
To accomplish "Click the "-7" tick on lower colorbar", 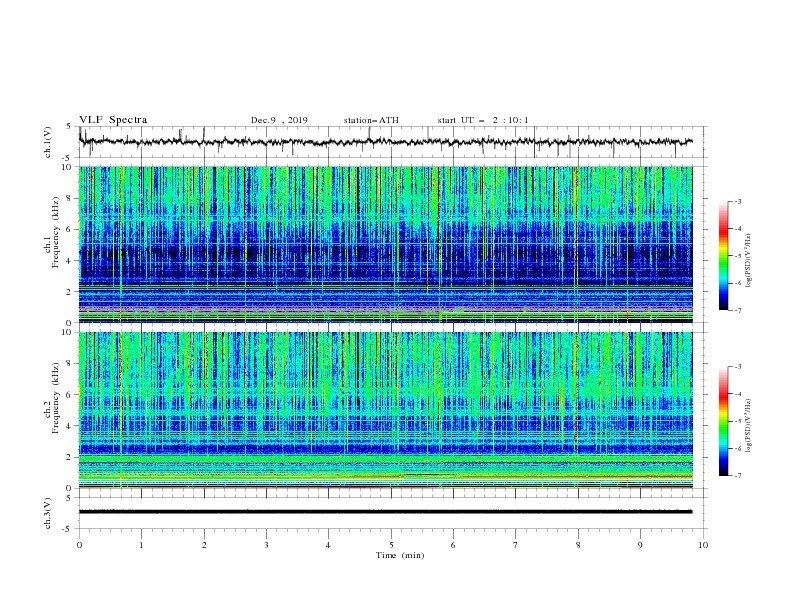I will click(737, 476).
